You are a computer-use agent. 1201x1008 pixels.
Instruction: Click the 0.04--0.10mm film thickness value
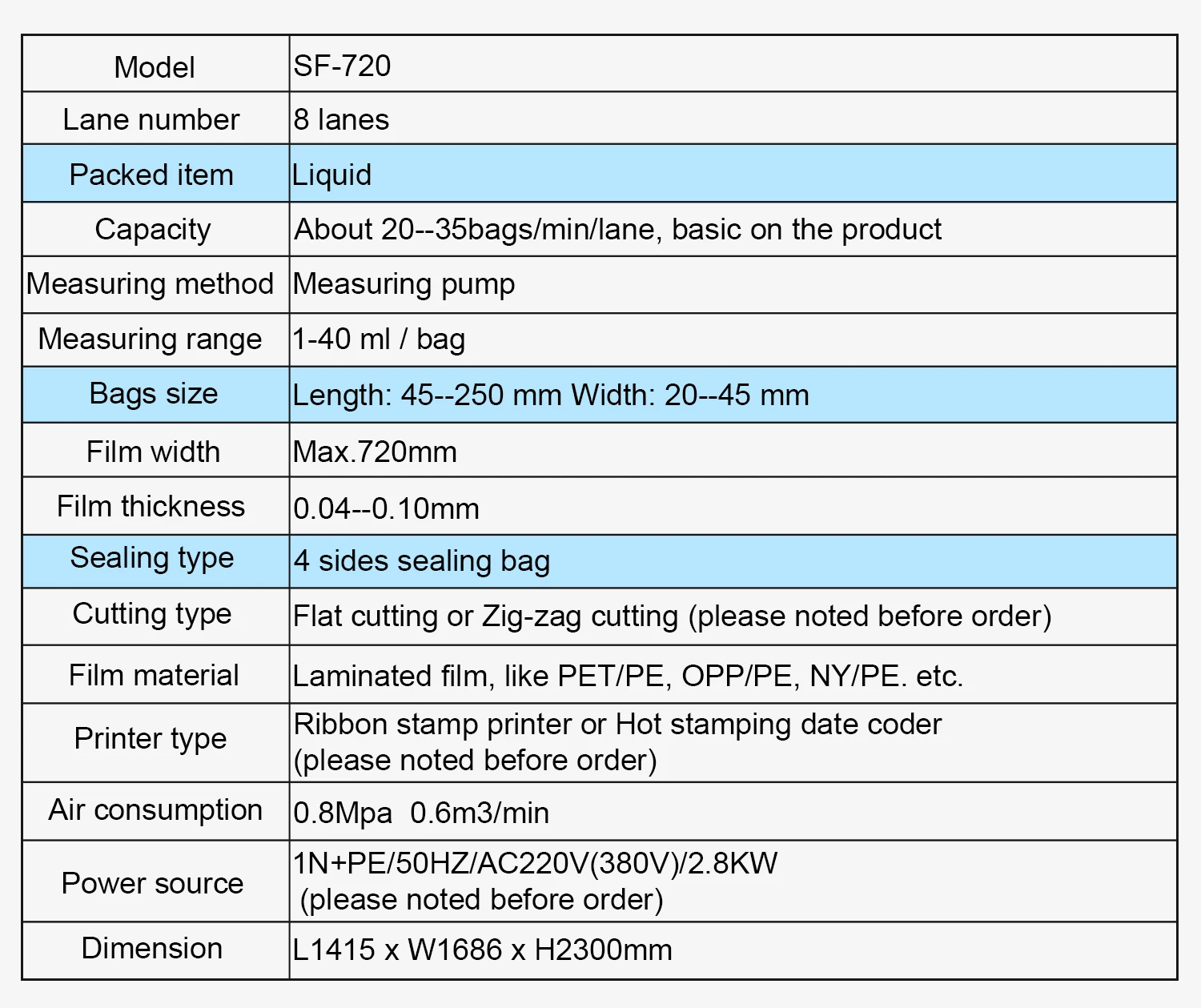pyautogui.click(x=386, y=508)
